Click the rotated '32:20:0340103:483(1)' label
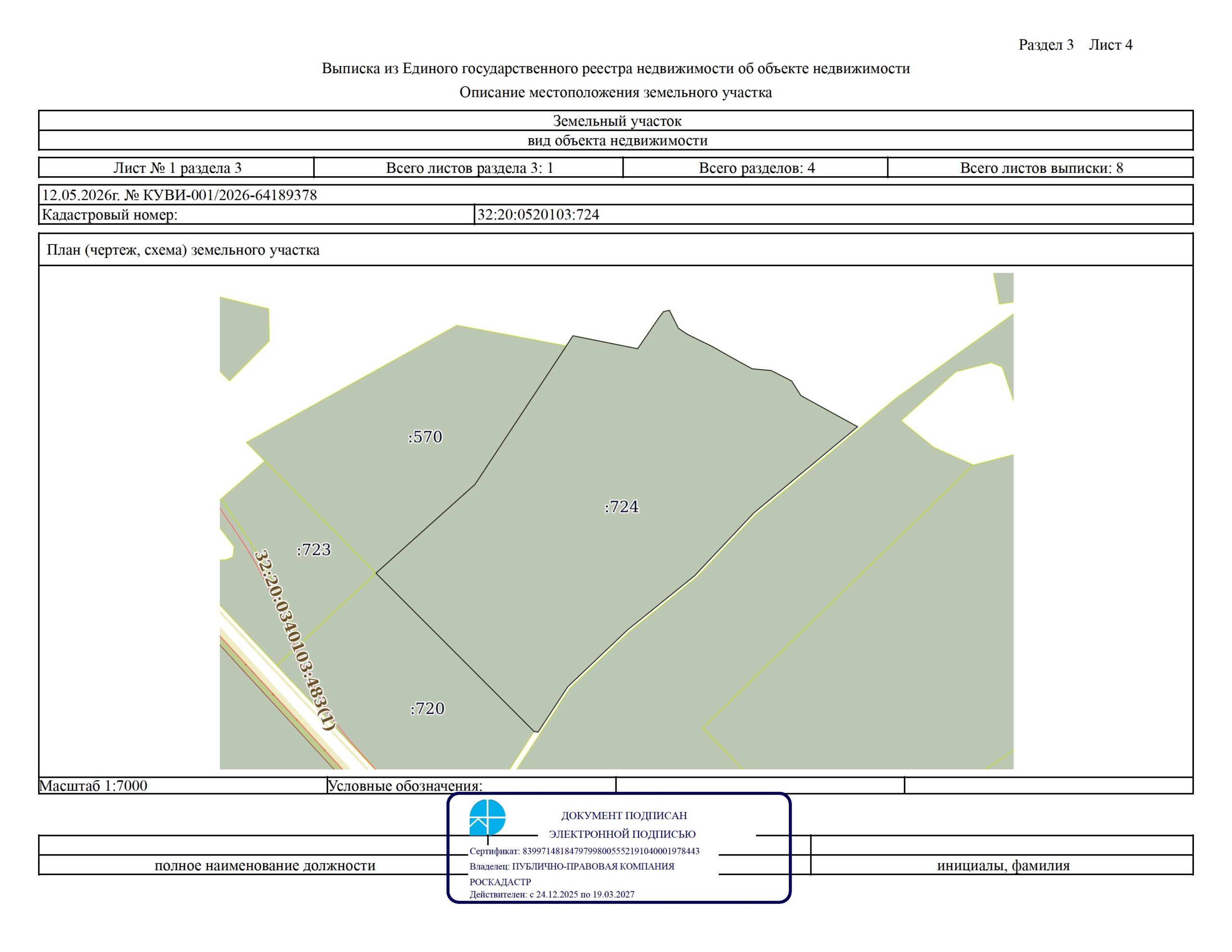The height and width of the screenshot is (952, 1232). point(295,640)
